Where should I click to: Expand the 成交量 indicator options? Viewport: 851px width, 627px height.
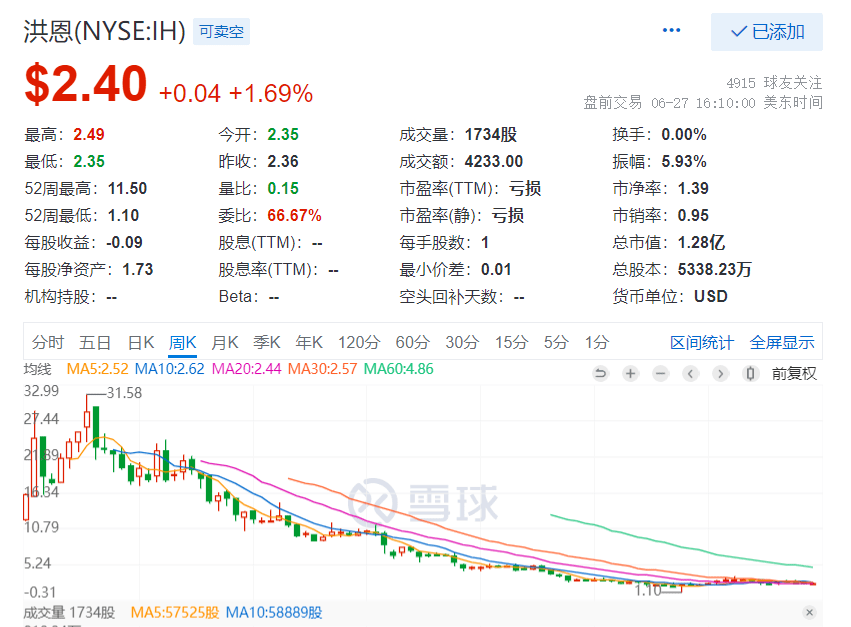pos(45,612)
